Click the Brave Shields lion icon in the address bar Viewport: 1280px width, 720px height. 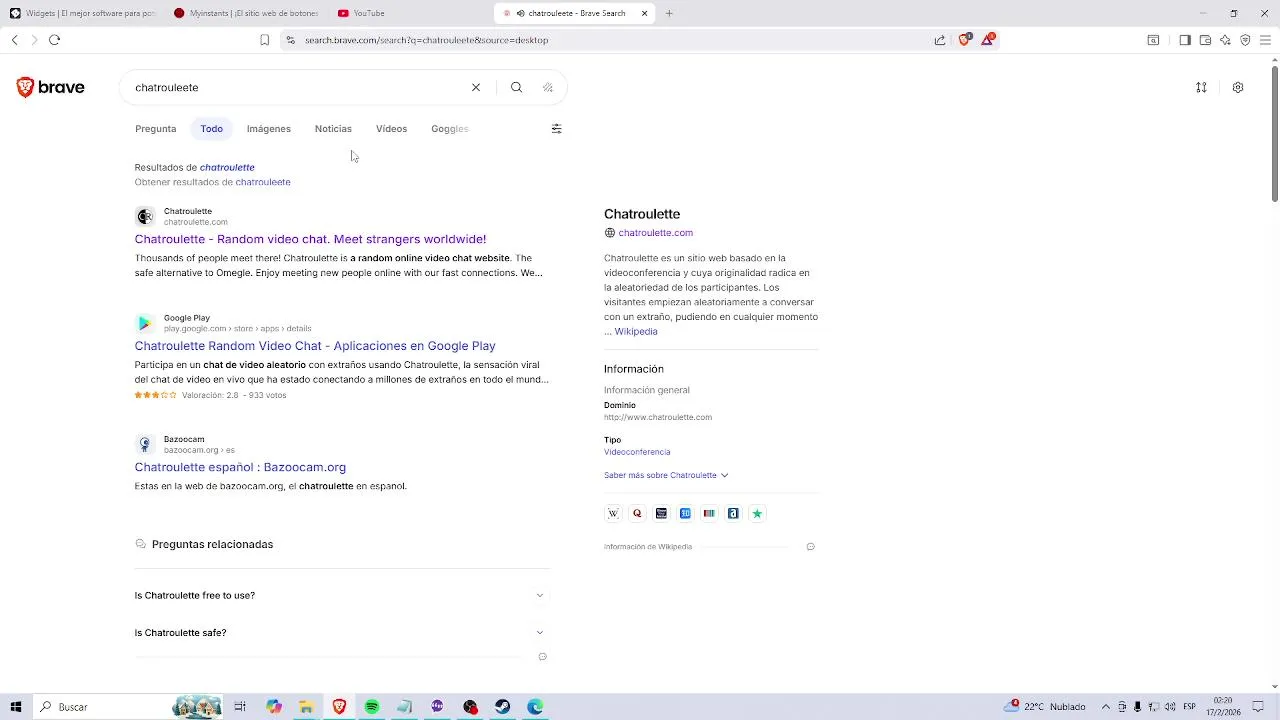[x=964, y=40]
